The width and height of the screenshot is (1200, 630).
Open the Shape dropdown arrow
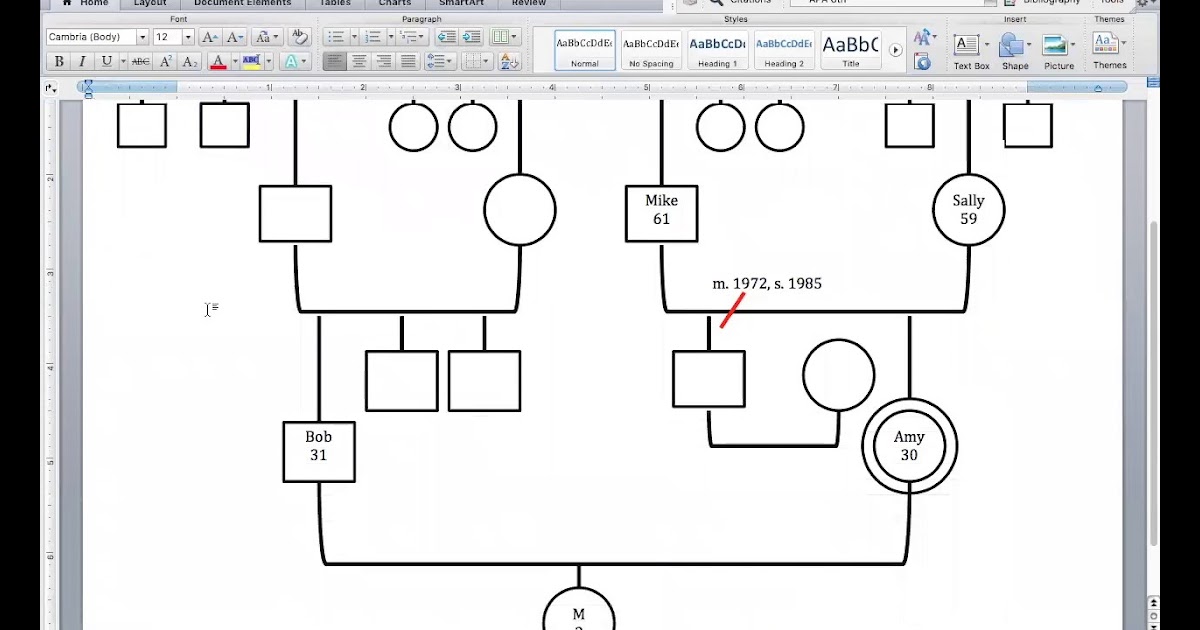click(x=1029, y=45)
